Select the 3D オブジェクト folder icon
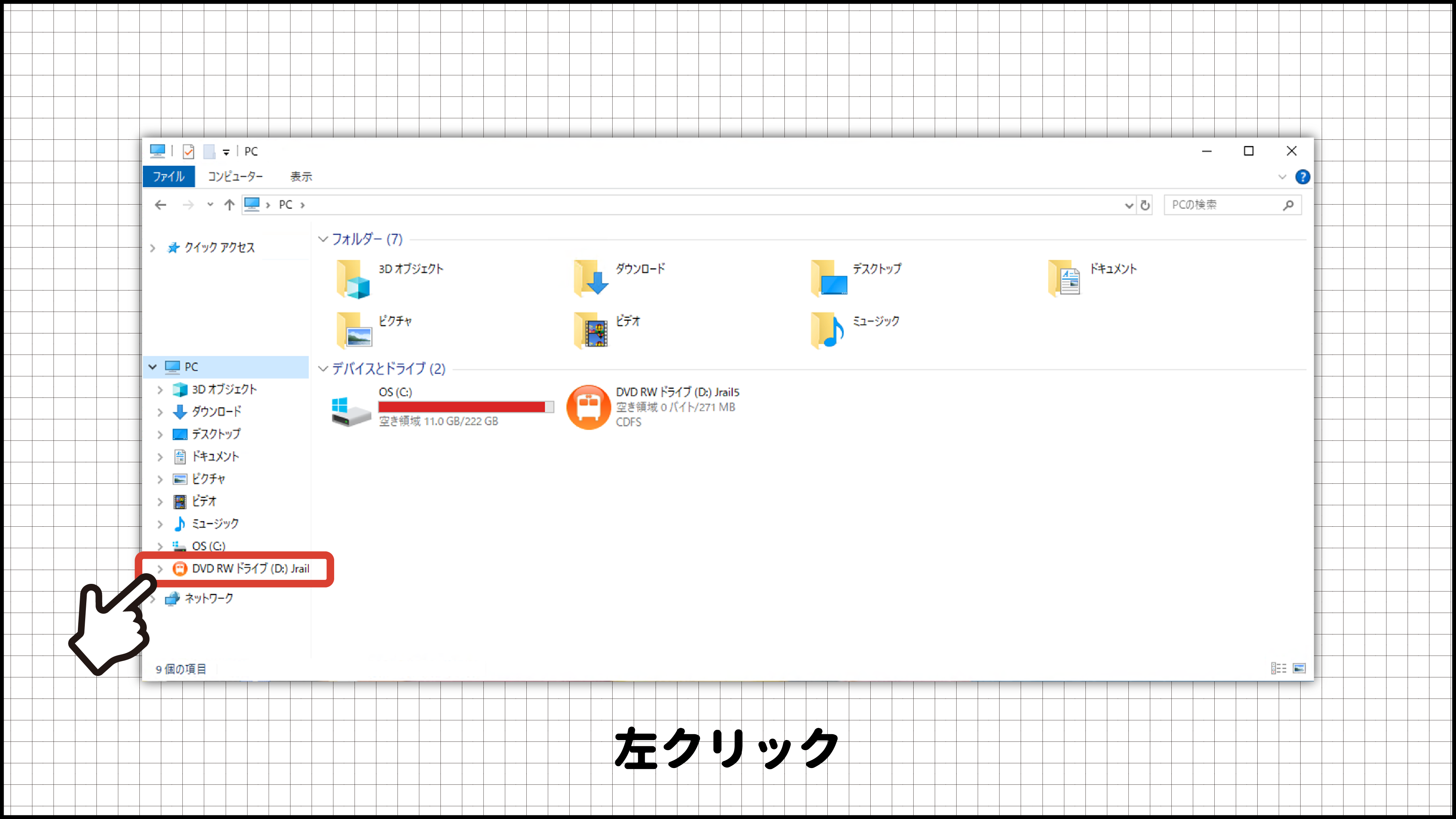 353,279
